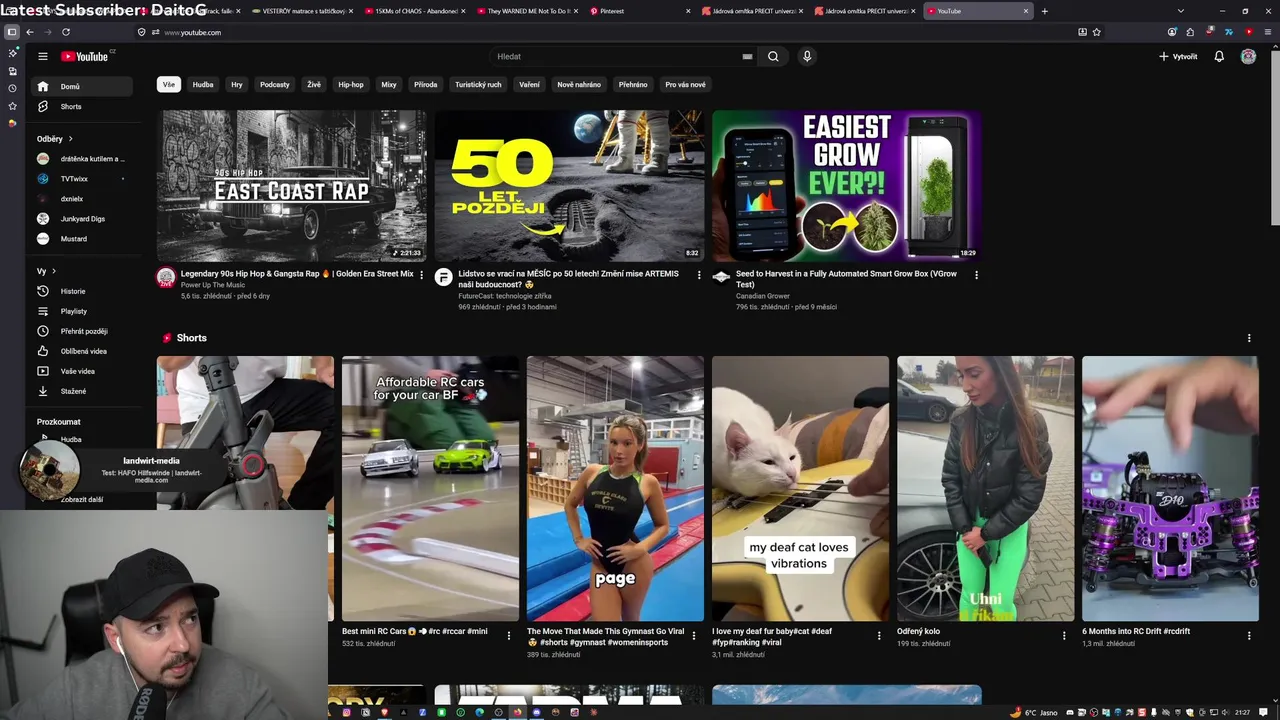Screen dimensions: 1280x720
Task: Toggle the browser sidebar panel button
Action: pyautogui.click(x=12, y=32)
